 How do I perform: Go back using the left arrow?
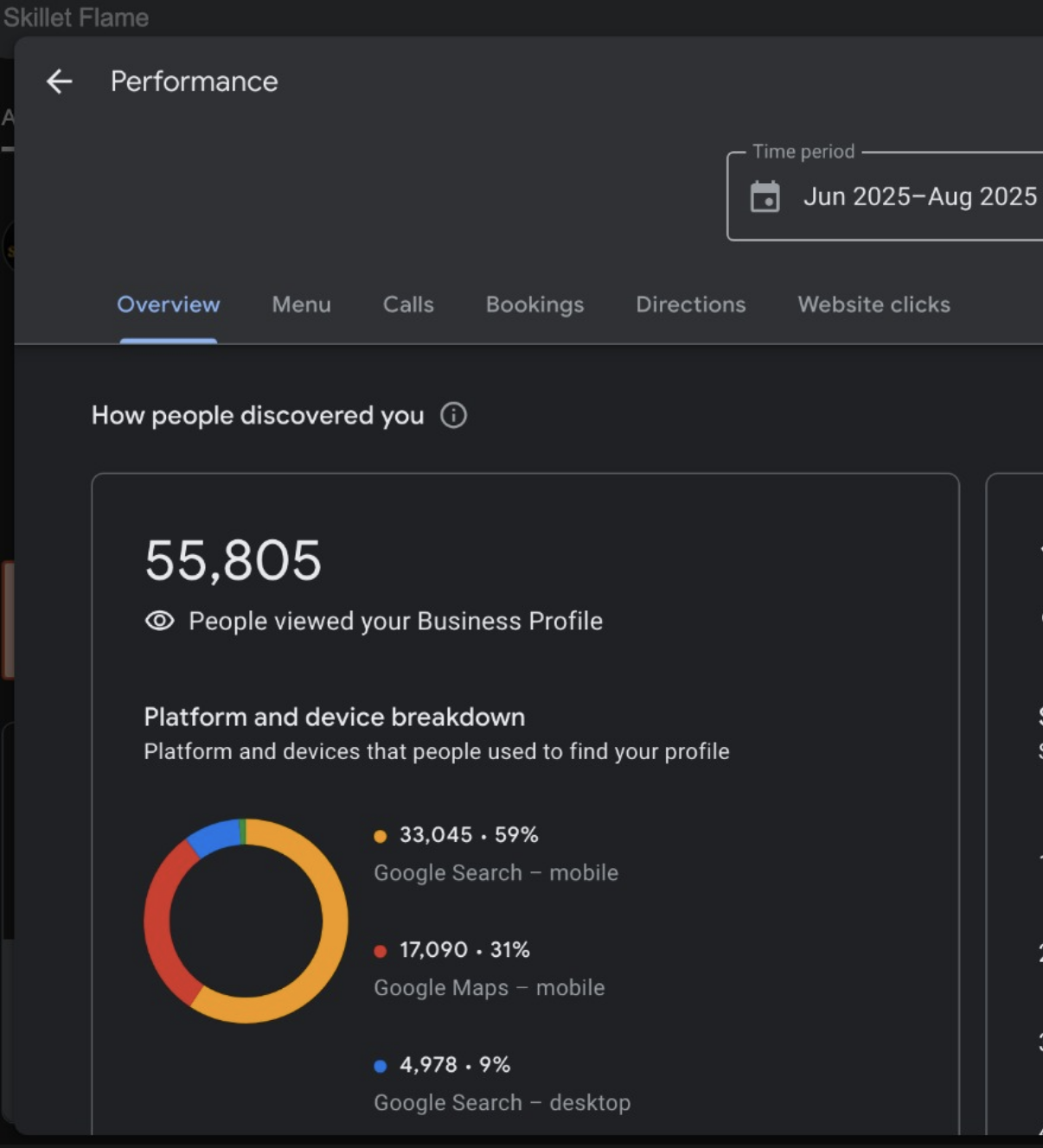pos(59,81)
